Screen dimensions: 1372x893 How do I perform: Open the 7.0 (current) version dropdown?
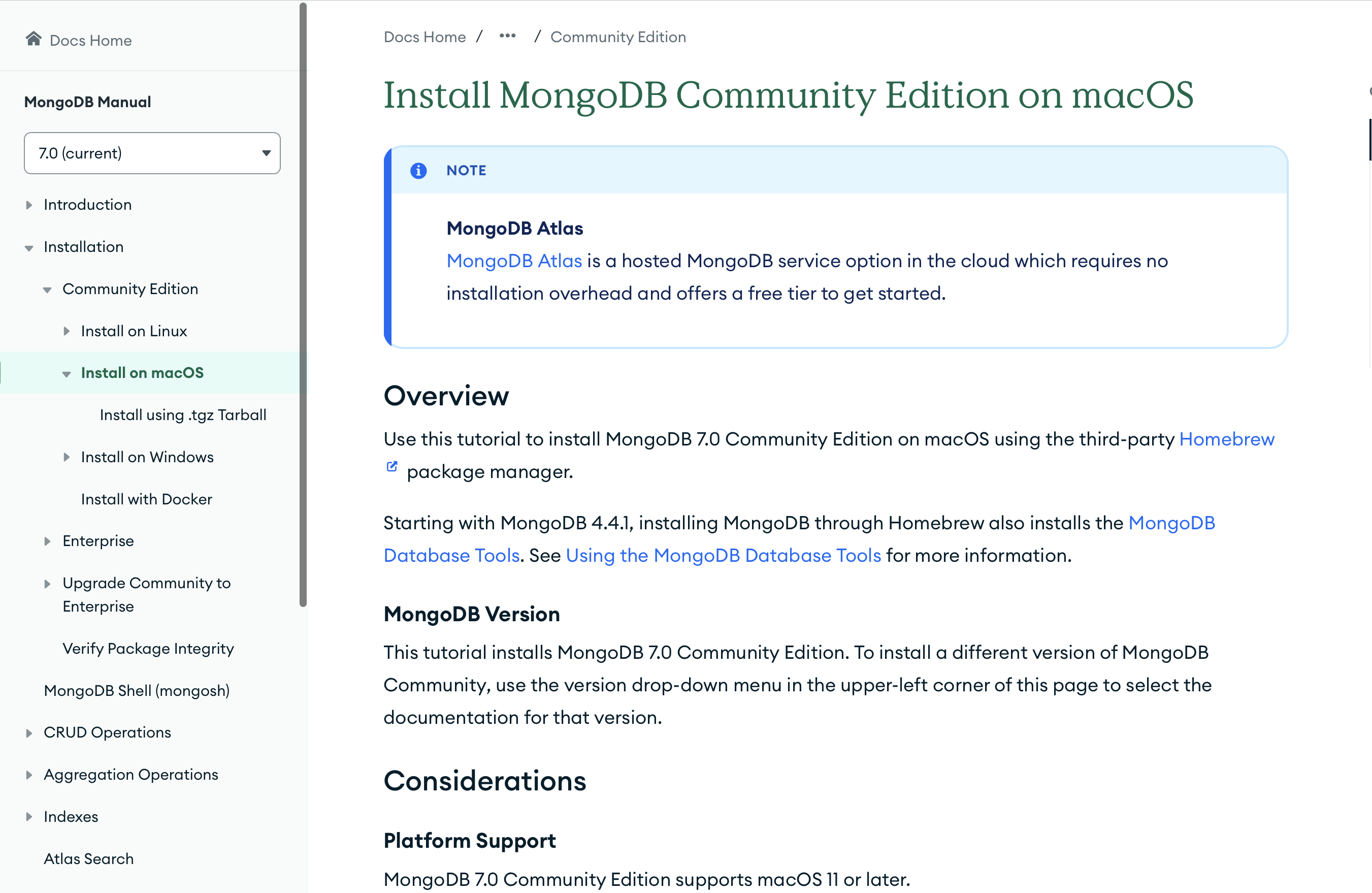click(152, 153)
